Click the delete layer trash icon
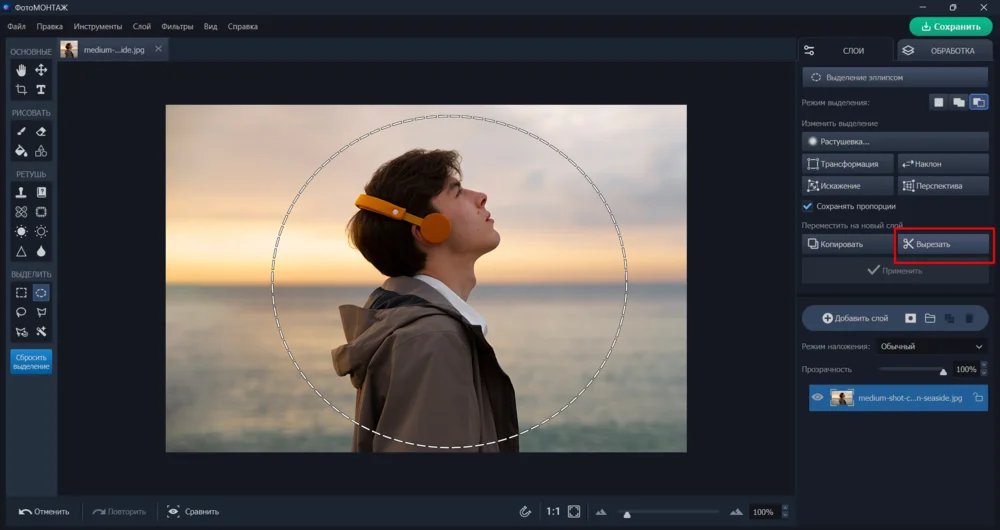The width and height of the screenshot is (1000, 530). tap(969, 318)
